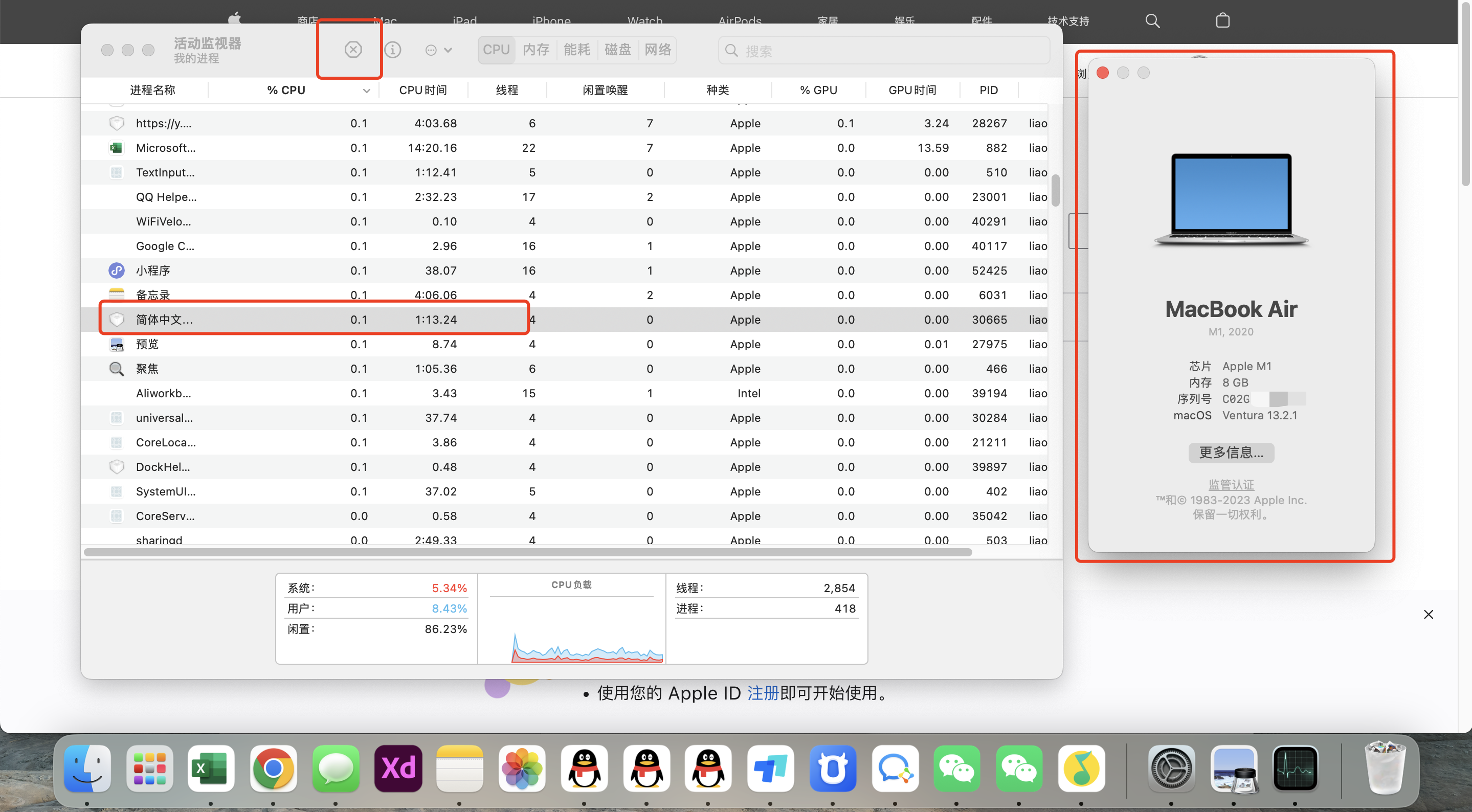Launch Photos app from the Dock
The height and width of the screenshot is (812, 1472).
(522, 769)
